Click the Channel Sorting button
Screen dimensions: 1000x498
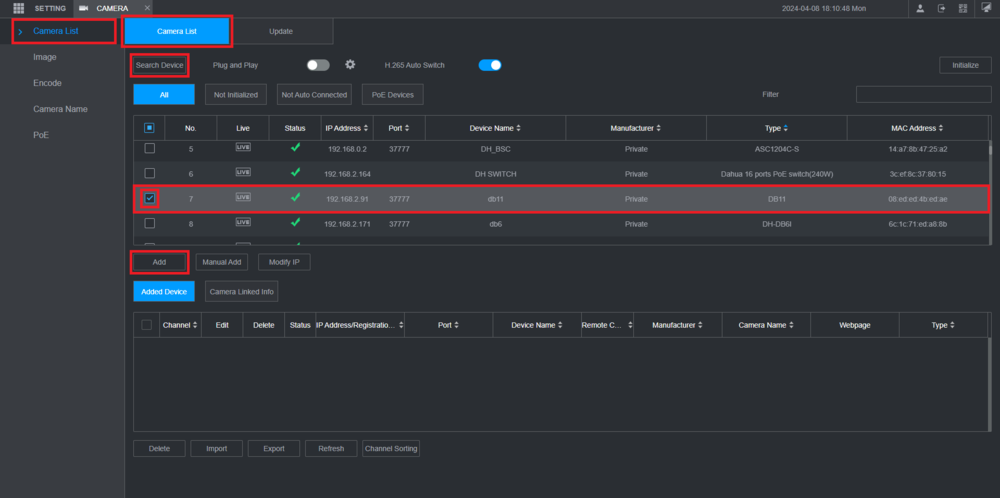391,448
